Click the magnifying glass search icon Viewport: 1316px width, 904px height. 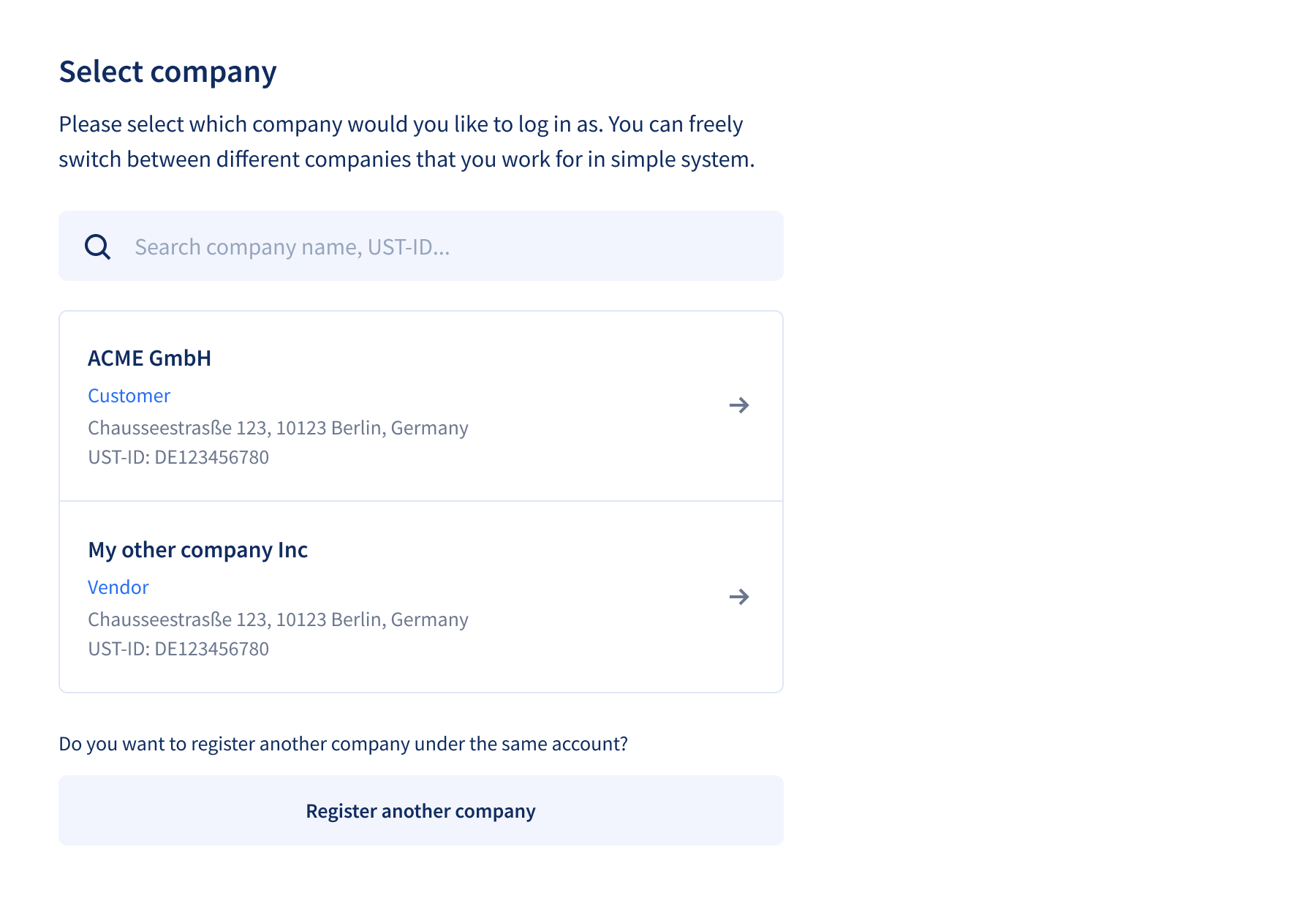(97, 247)
